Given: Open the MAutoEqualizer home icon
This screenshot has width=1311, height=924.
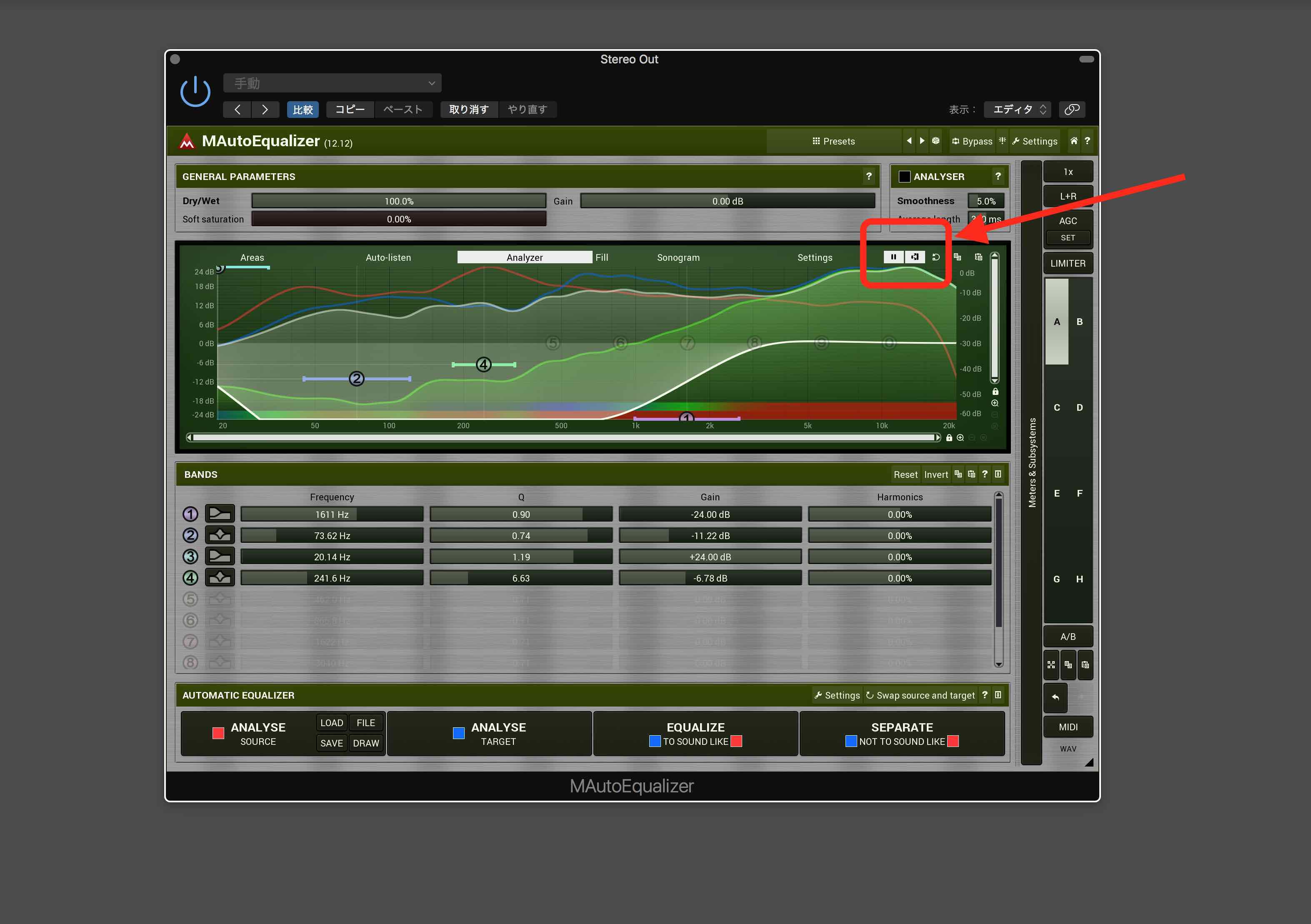Looking at the screenshot, I should (1073, 141).
